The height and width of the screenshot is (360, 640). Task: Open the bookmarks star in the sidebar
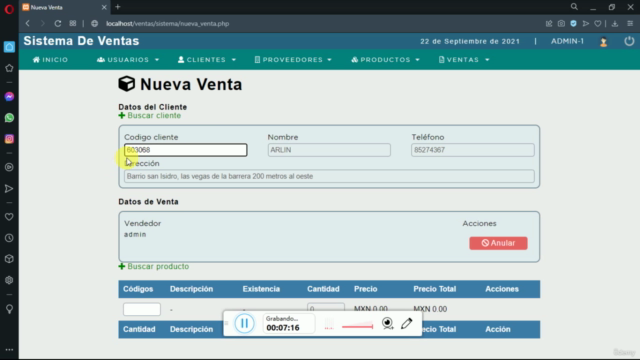pyautogui.click(x=9, y=68)
